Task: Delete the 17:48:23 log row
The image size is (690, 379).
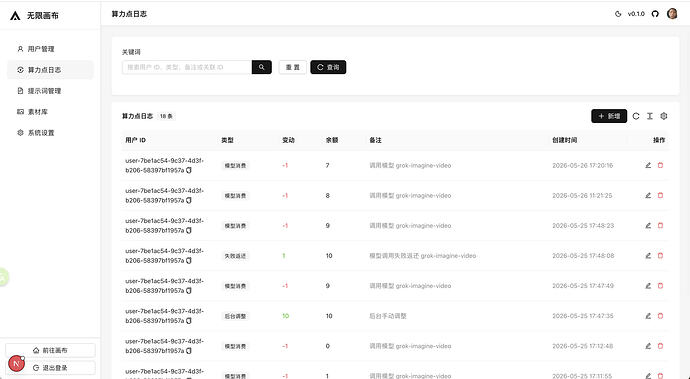Action: point(660,225)
